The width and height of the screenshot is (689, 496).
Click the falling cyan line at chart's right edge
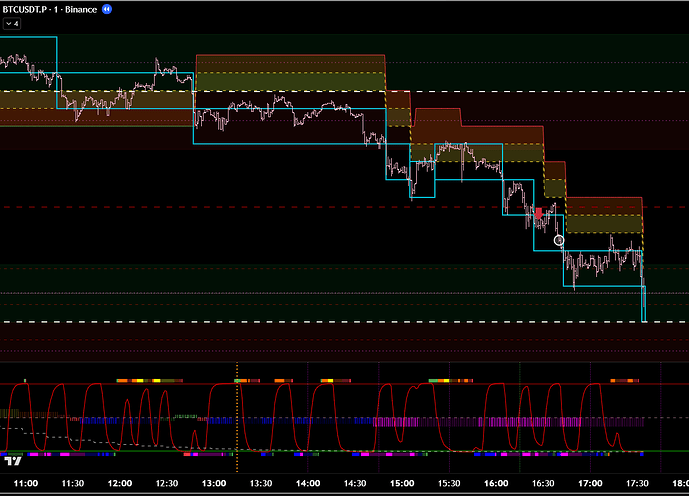click(x=644, y=303)
